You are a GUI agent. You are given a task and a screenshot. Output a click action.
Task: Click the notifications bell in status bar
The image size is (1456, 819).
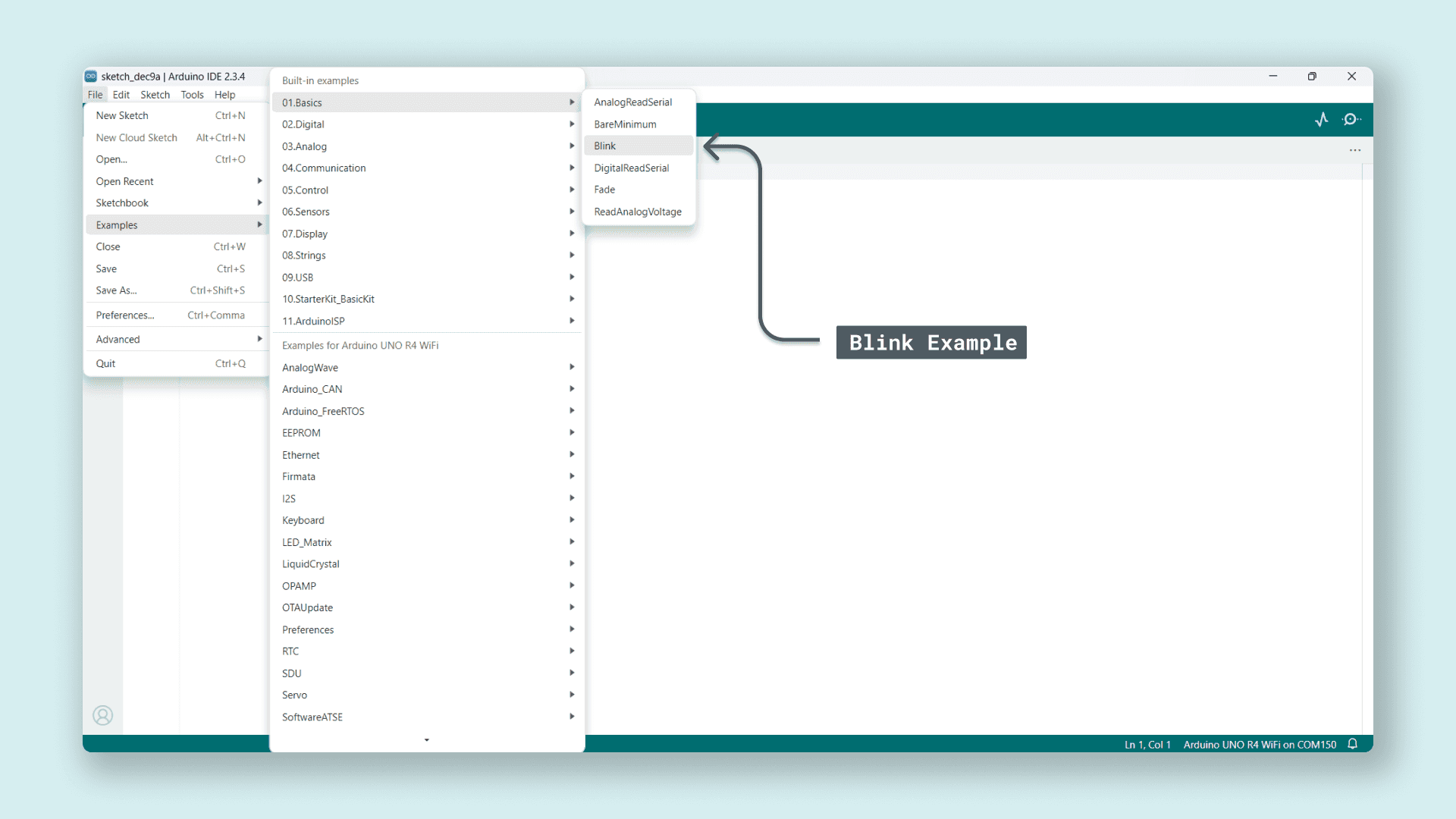pyautogui.click(x=1352, y=744)
